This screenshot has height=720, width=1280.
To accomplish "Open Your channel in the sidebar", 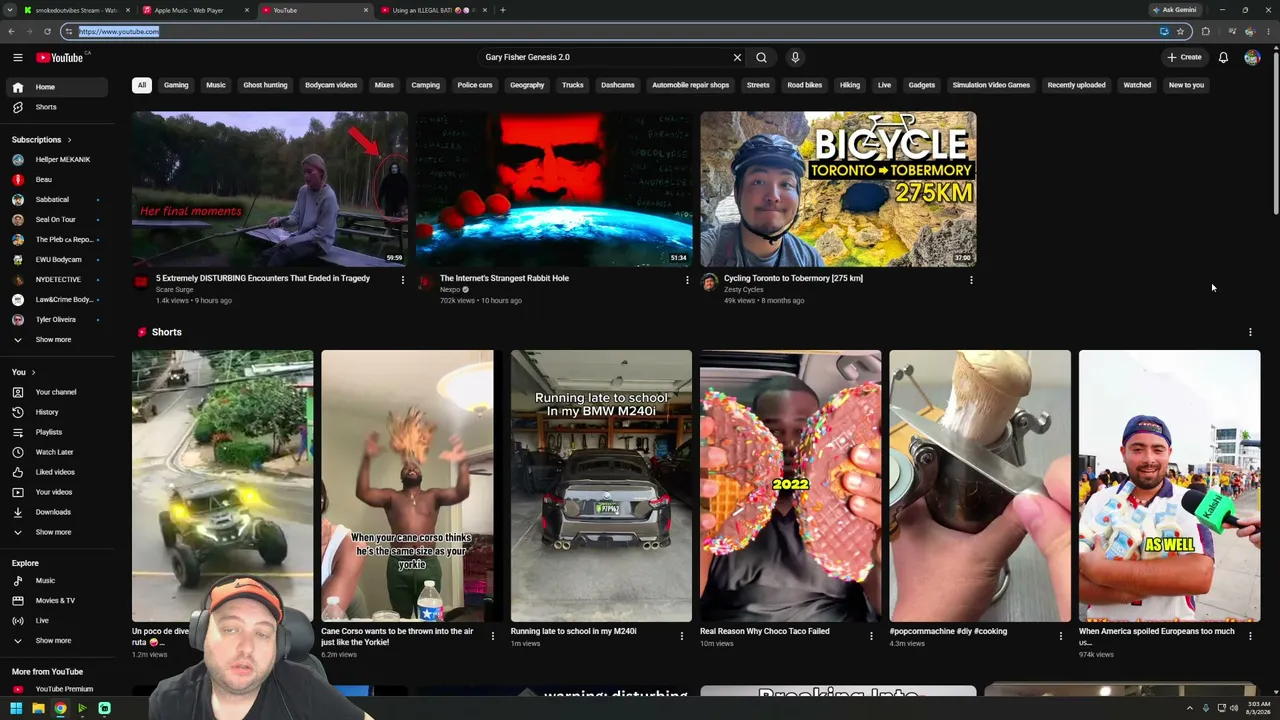I will [56, 392].
